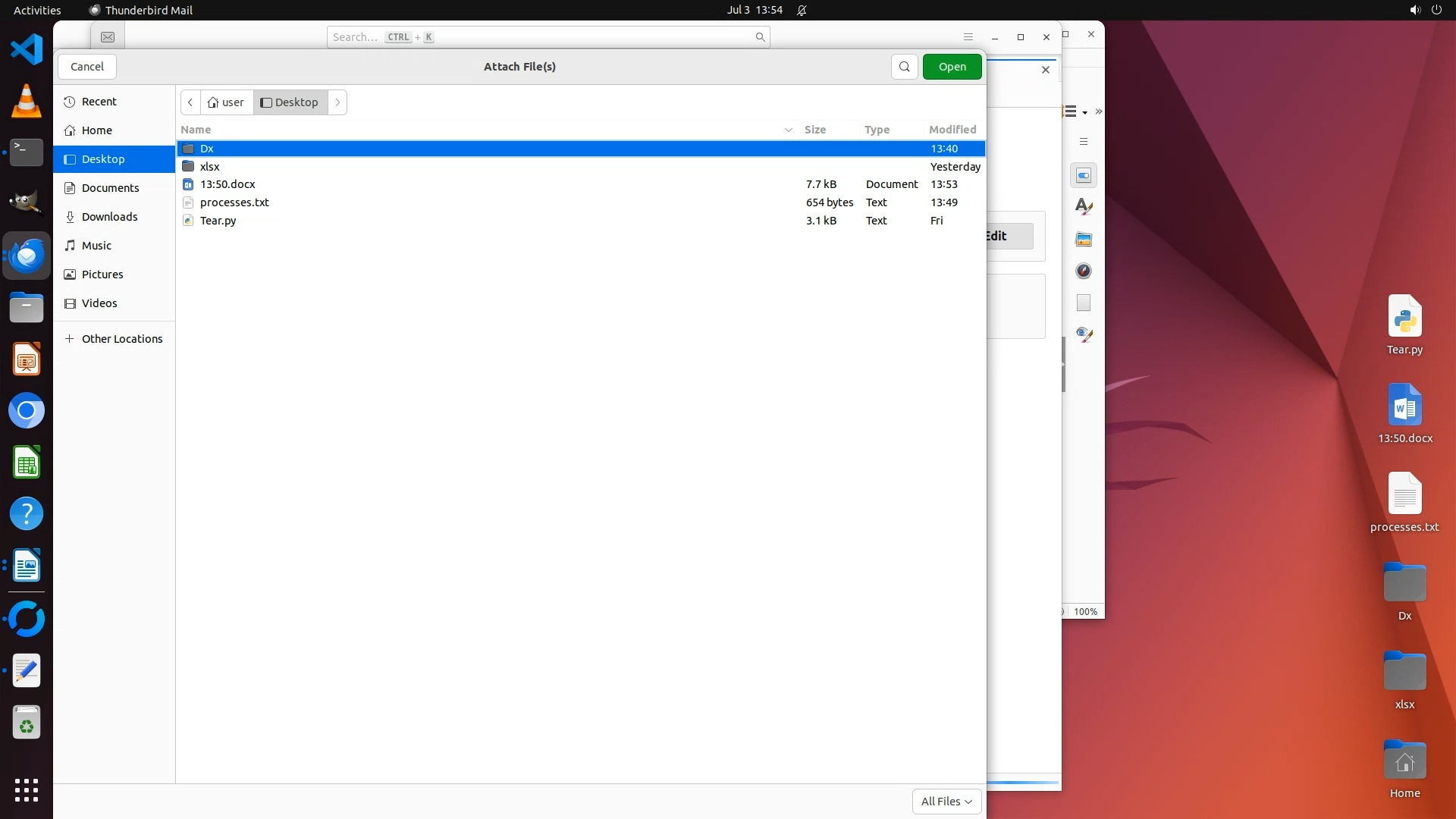
Task: Cancel the Attach File(s) dialog
Action: click(87, 67)
